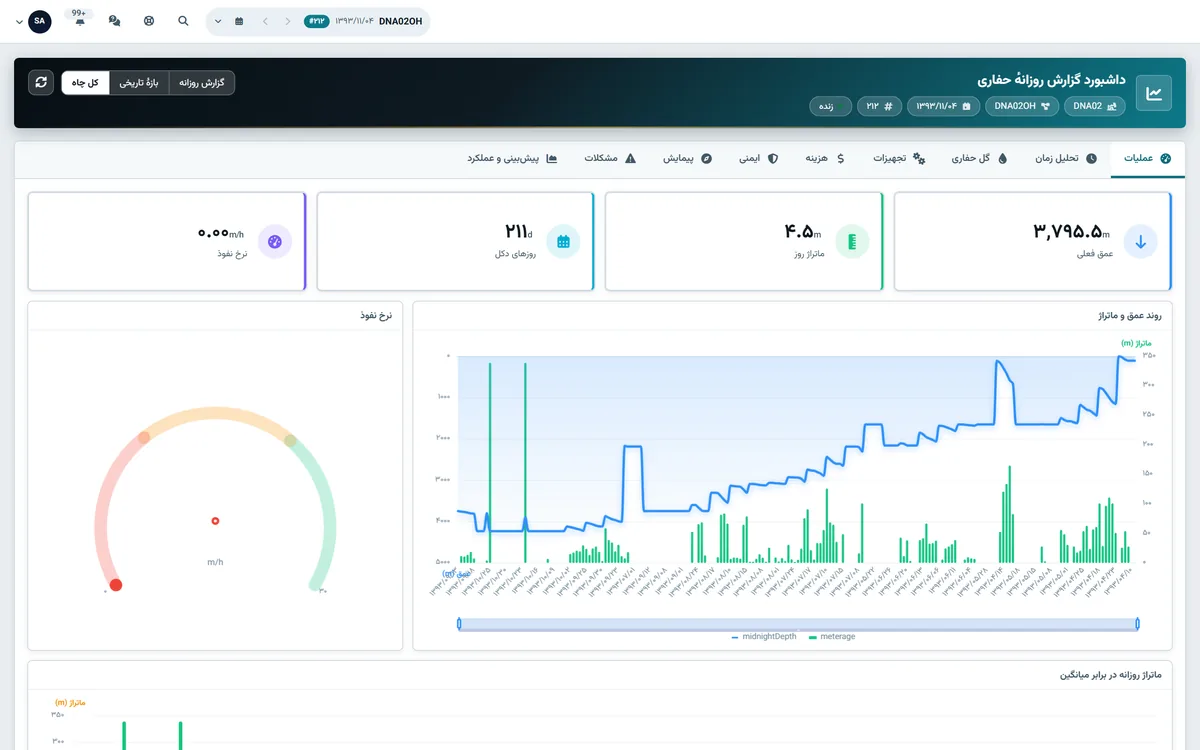Viewport: 1200px width, 750px height.
Task: Click the refresh dashboard button
Action: [x=41, y=82]
